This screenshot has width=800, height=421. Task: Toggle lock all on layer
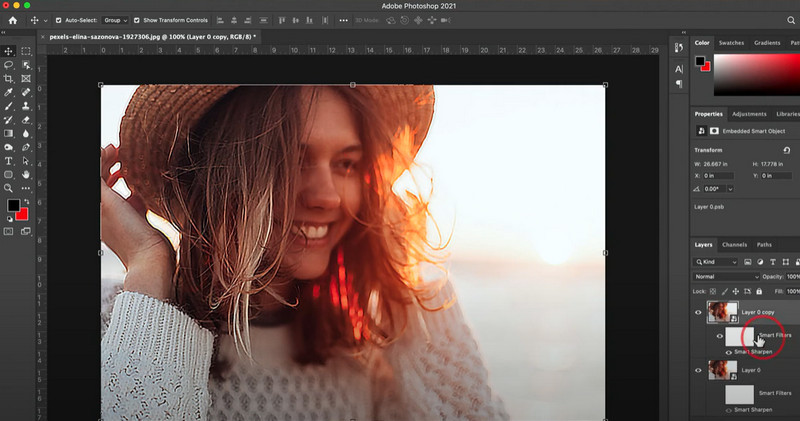click(759, 291)
